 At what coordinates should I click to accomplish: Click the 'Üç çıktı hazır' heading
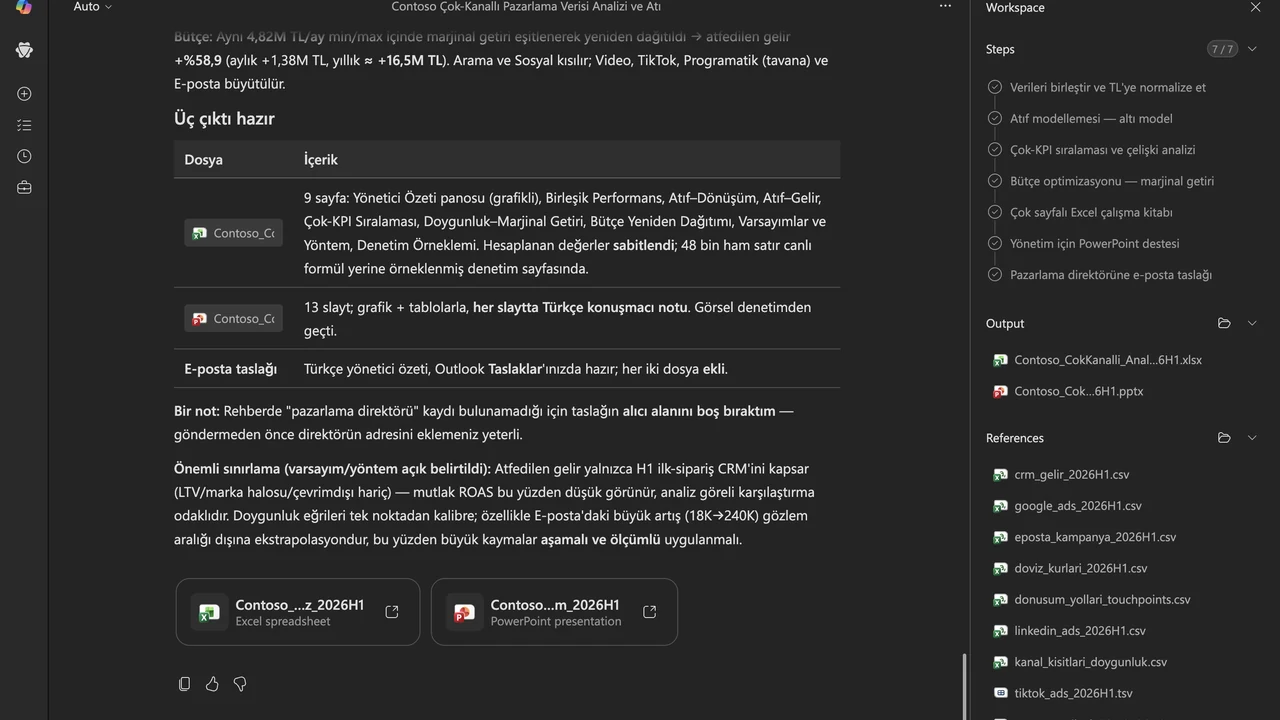224,119
